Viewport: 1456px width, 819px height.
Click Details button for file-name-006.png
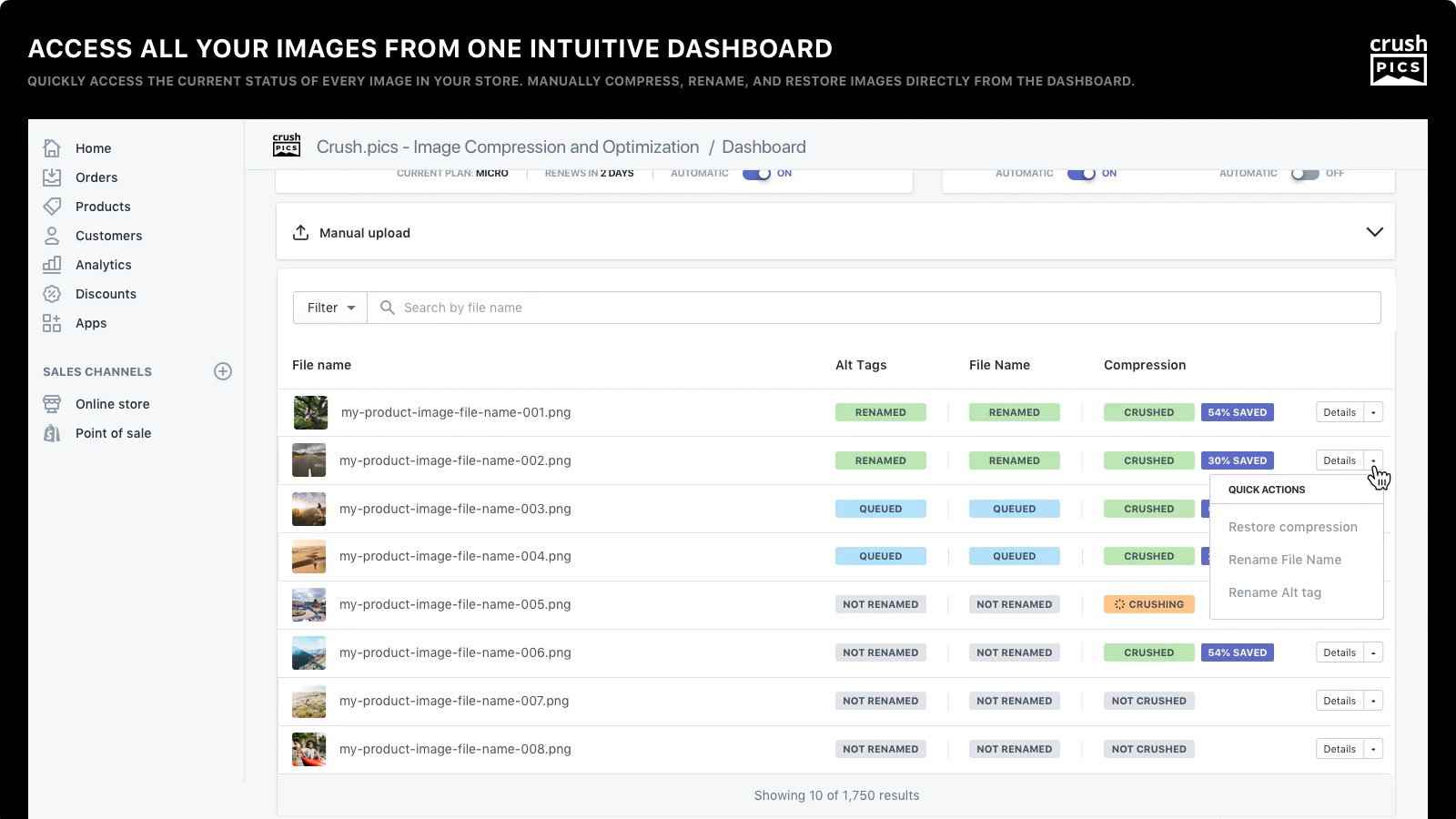point(1339,652)
